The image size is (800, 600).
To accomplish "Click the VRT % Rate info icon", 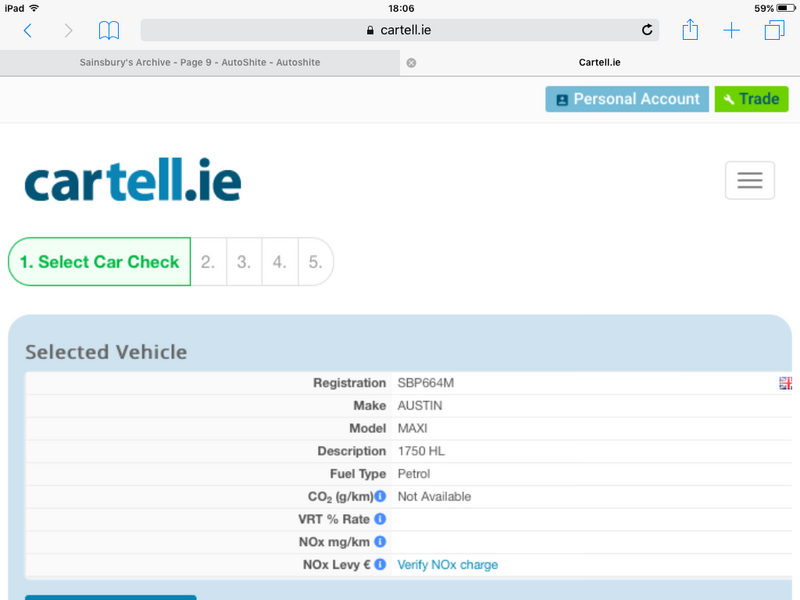I will (x=380, y=519).
